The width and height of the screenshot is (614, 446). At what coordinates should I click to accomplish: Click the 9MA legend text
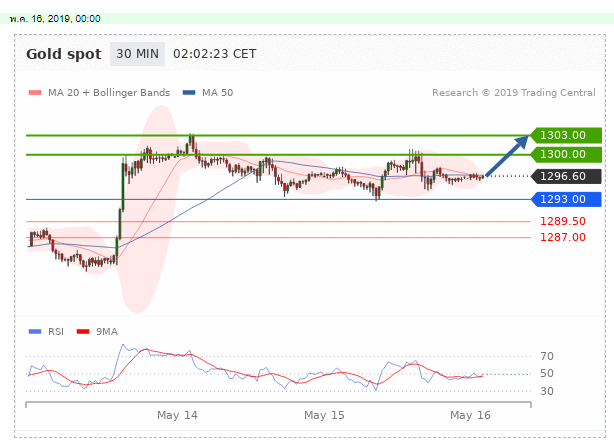pyautogui.click(x=107, y=332)
